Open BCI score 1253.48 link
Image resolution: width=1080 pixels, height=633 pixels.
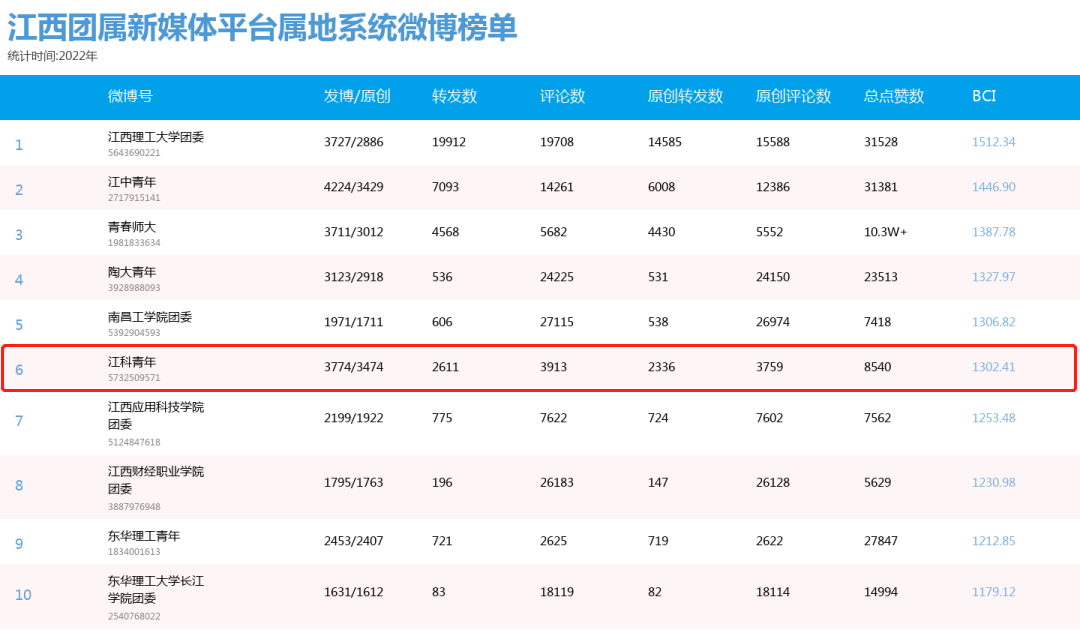click(x=993, y=418)
